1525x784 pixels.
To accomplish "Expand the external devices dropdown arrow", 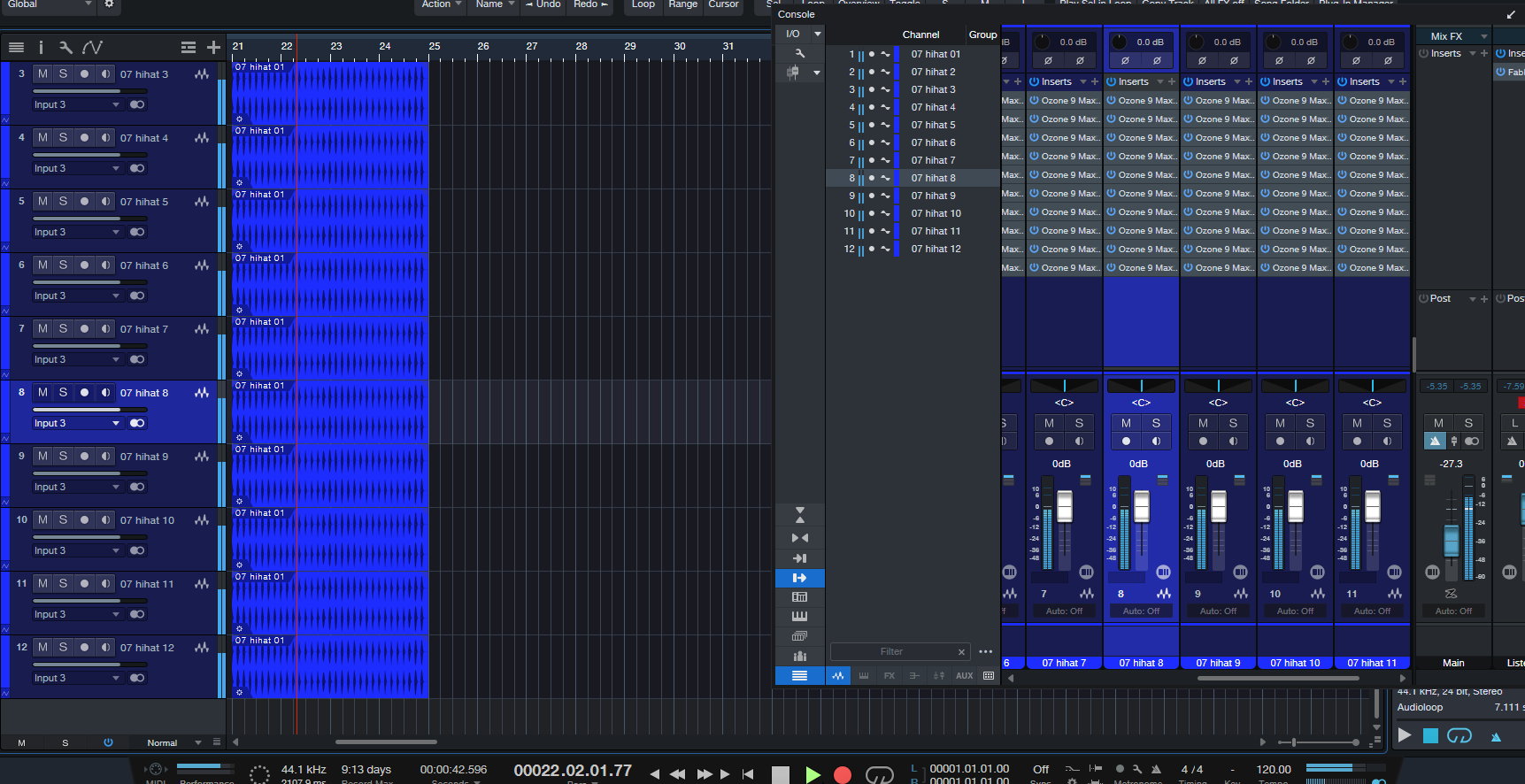I will (817, 73).
